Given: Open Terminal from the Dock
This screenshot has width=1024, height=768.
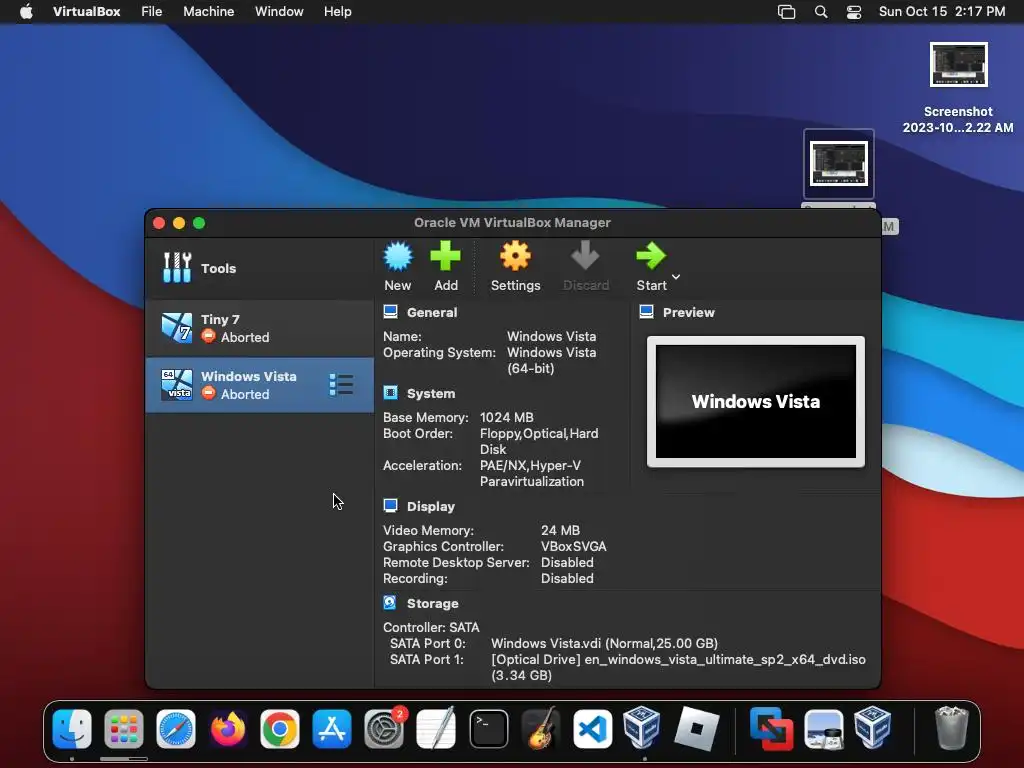Looking at the screenshot, I should pos(488,728).
